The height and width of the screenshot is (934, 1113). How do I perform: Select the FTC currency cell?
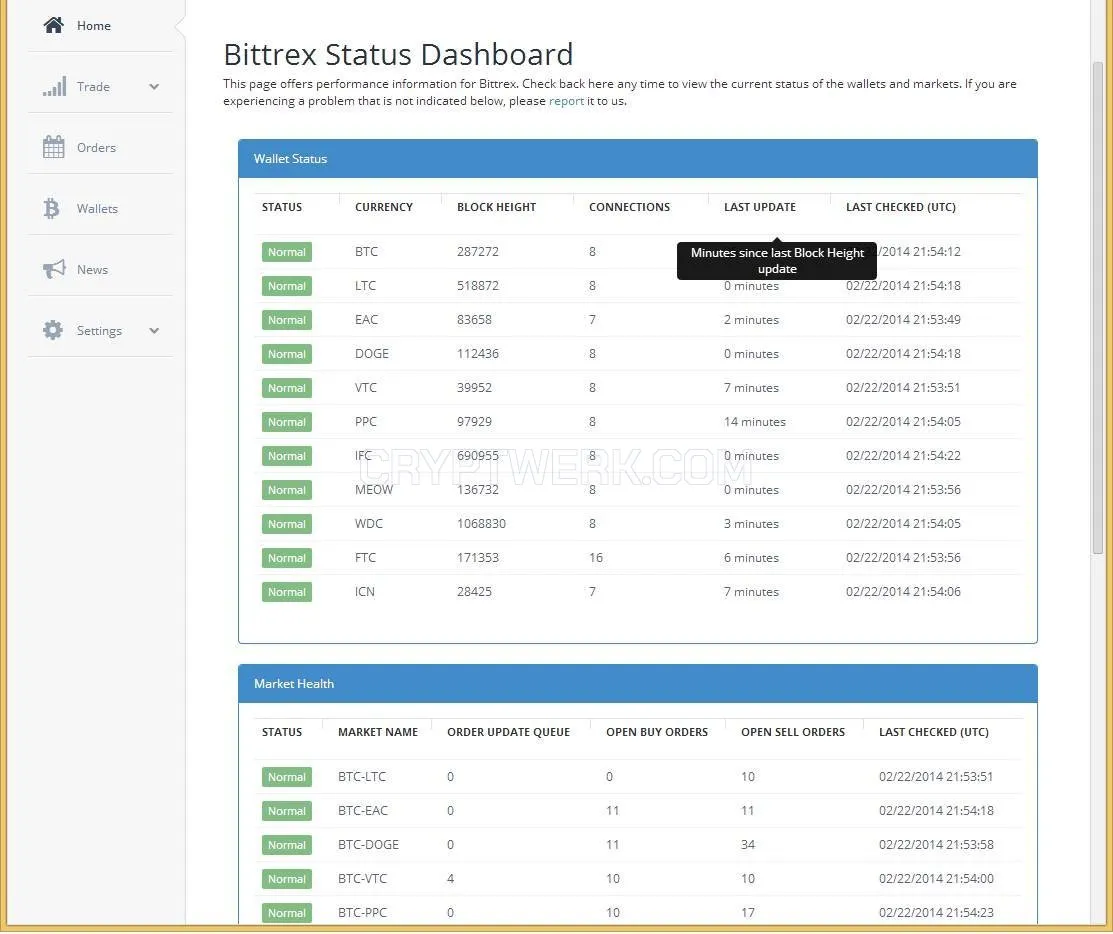(x=366, y=558)
